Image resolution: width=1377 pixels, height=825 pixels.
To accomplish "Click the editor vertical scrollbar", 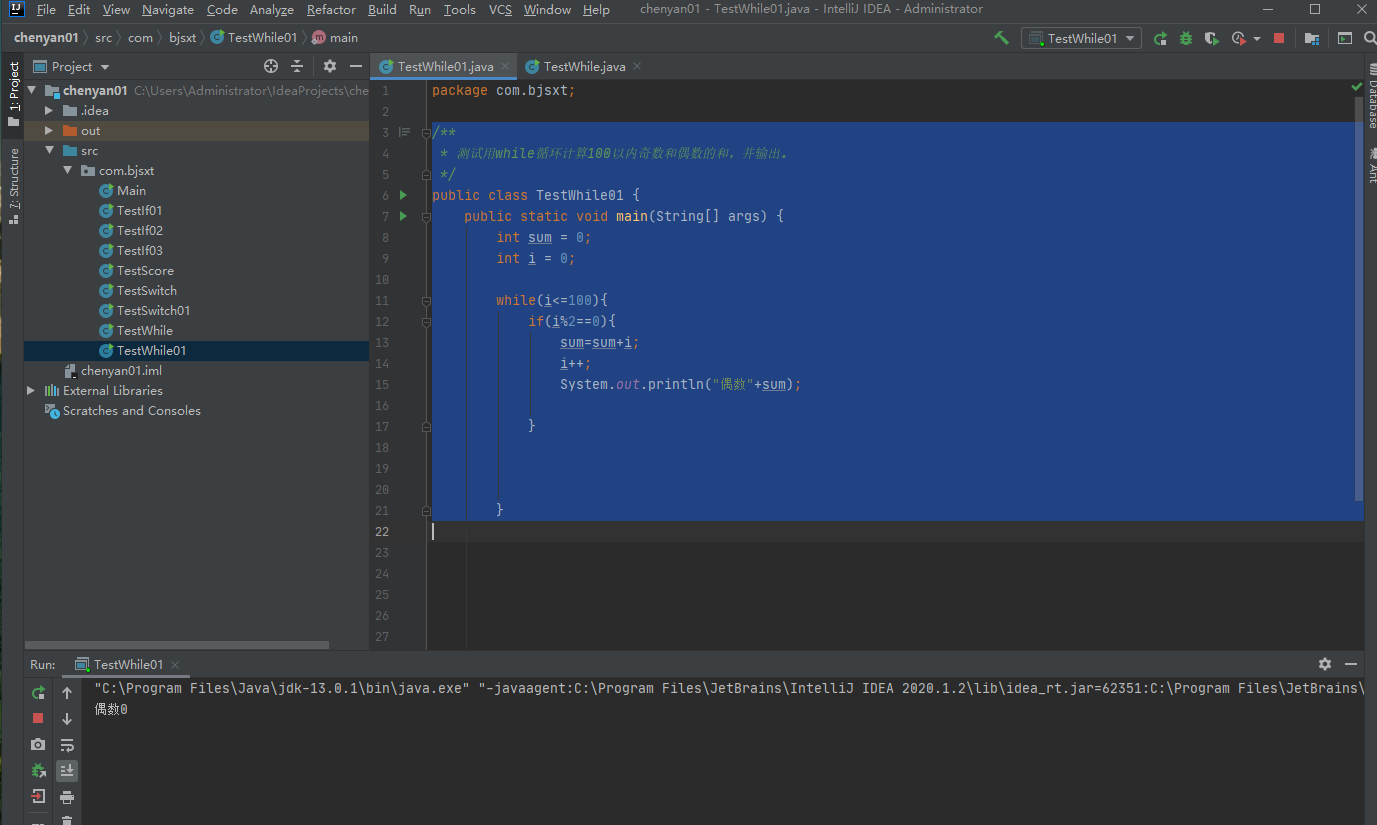I will [x=1359, y=298].
